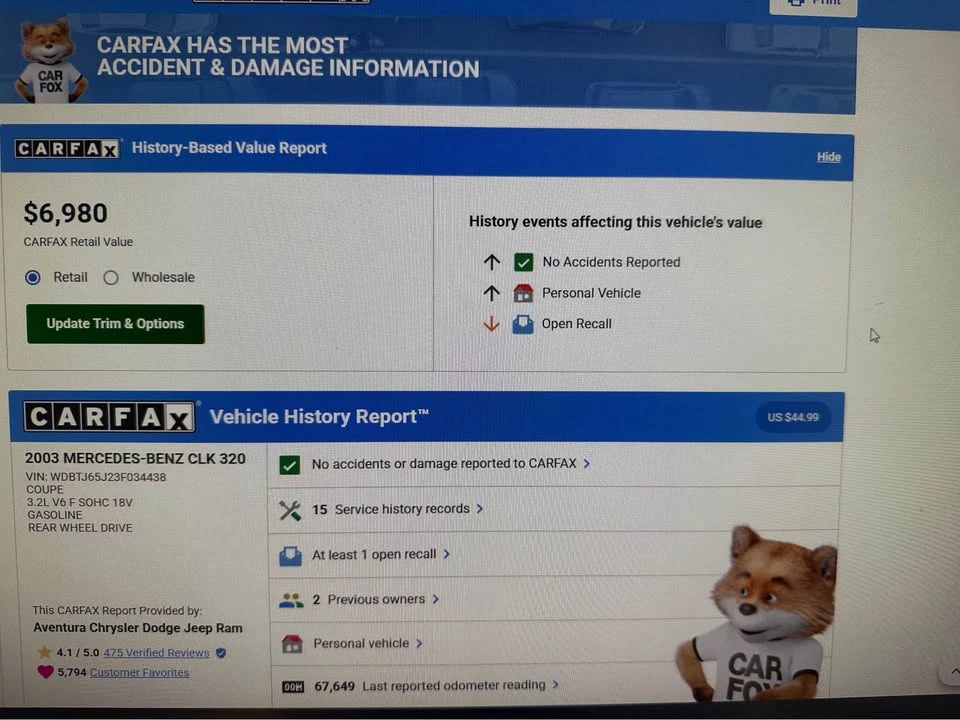Click the orange down arrow beside Open Recall
The image size is (960, 720).
[x=492, y=324]
